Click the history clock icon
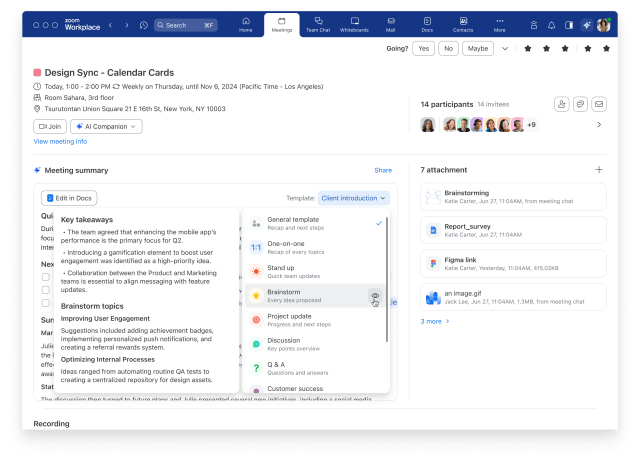The width and height of the screenshot is (640, 463). [144, 25]
